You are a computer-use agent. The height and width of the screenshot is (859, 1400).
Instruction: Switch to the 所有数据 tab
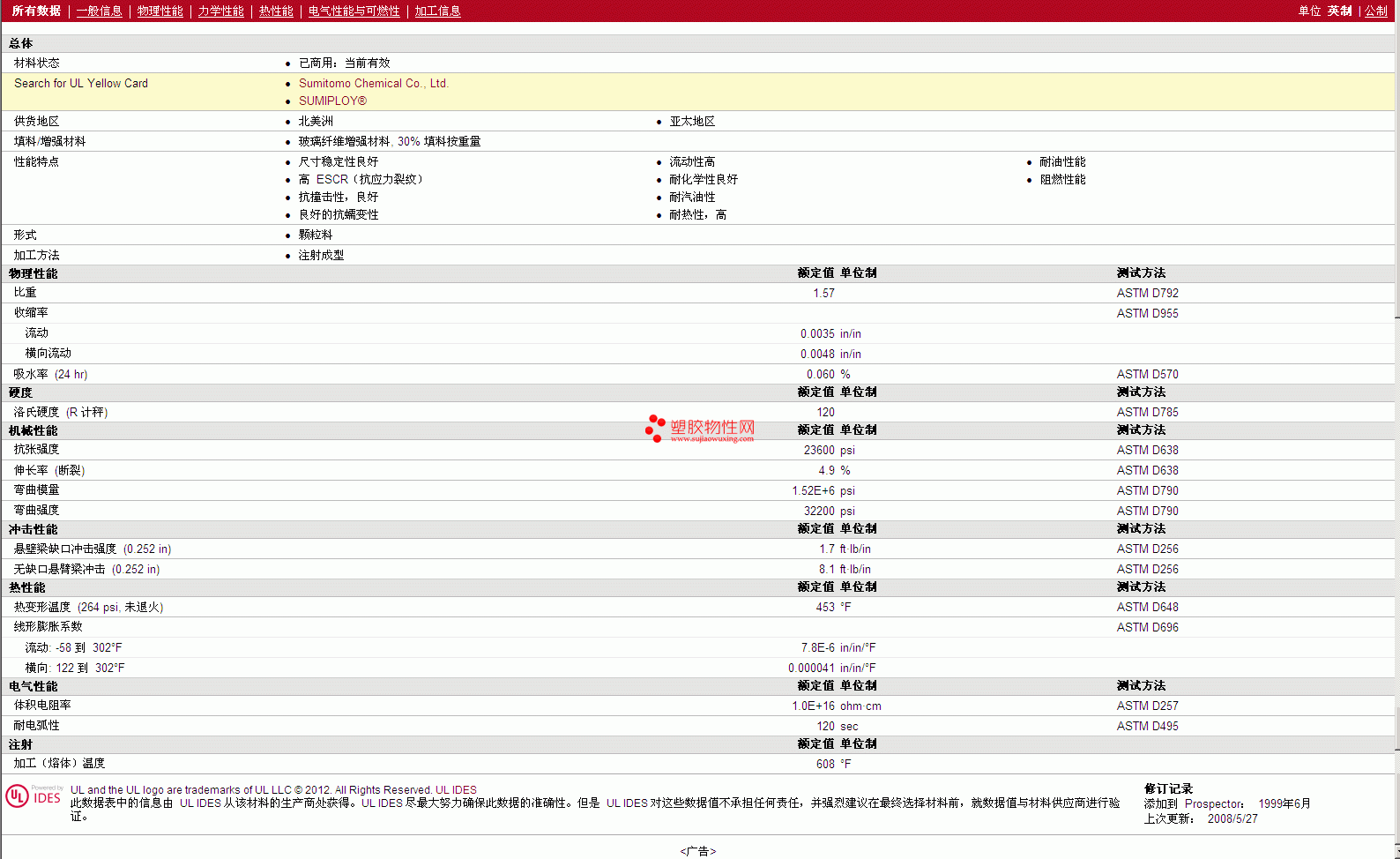click(x=36, y=11)
